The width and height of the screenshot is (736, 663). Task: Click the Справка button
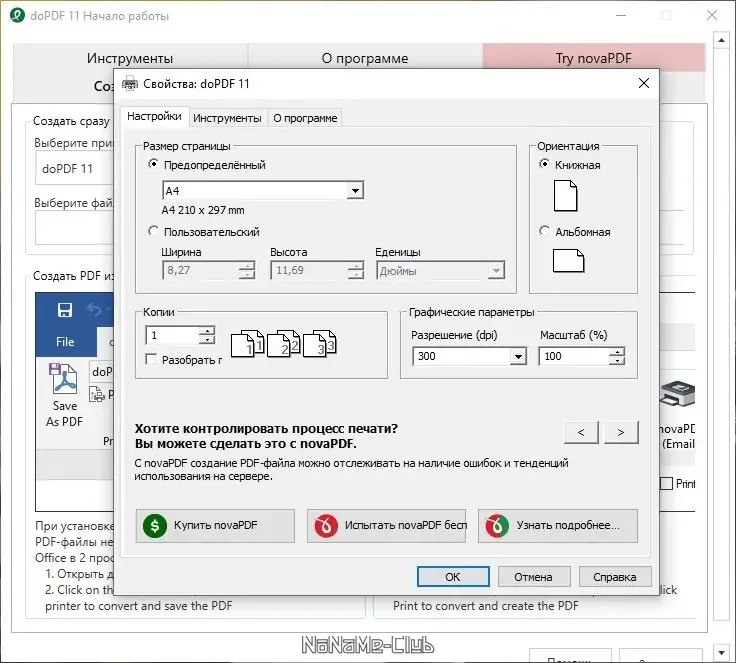[615, 577]
